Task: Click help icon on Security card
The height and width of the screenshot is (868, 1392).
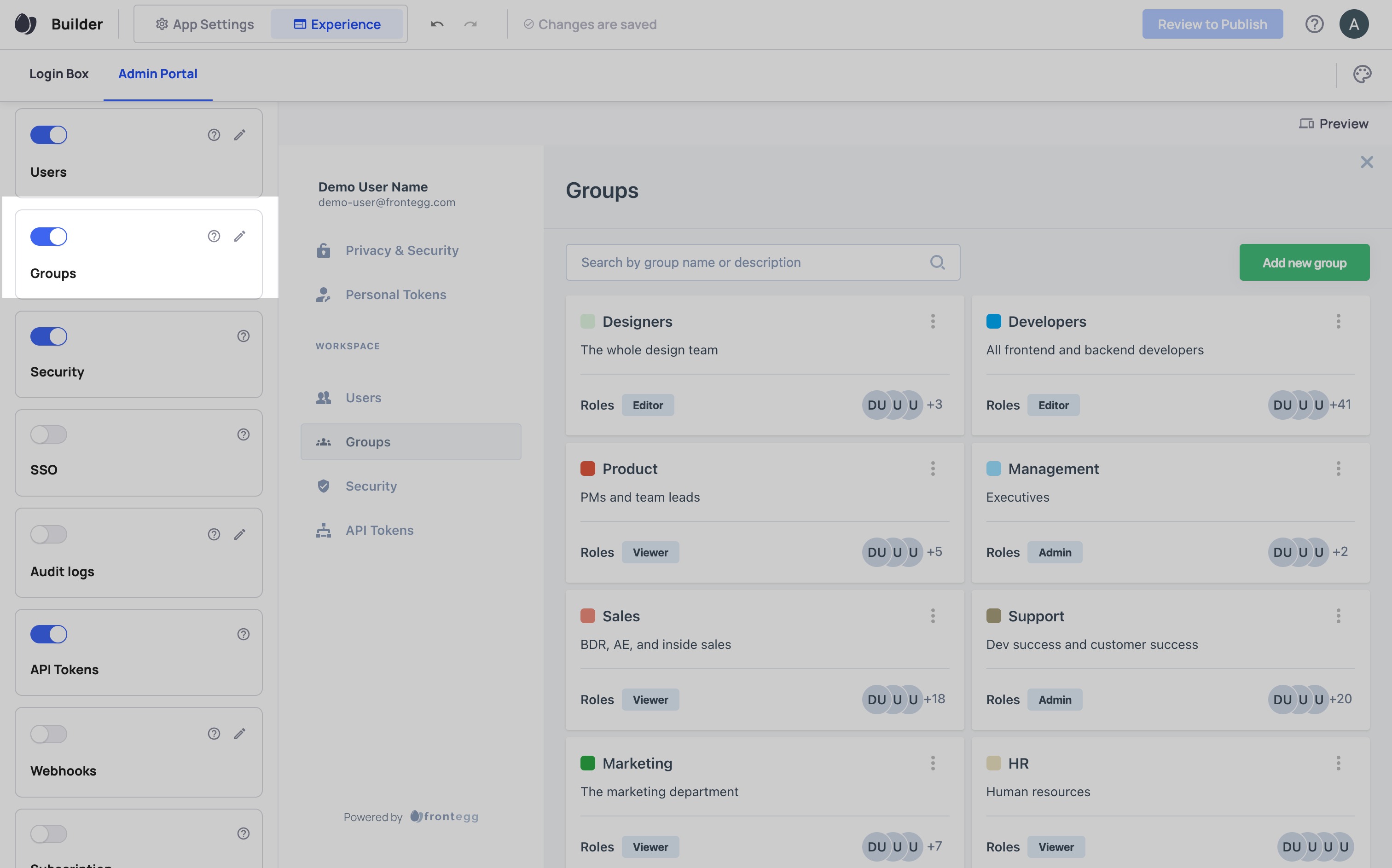Action: click(x=244, y=336)
